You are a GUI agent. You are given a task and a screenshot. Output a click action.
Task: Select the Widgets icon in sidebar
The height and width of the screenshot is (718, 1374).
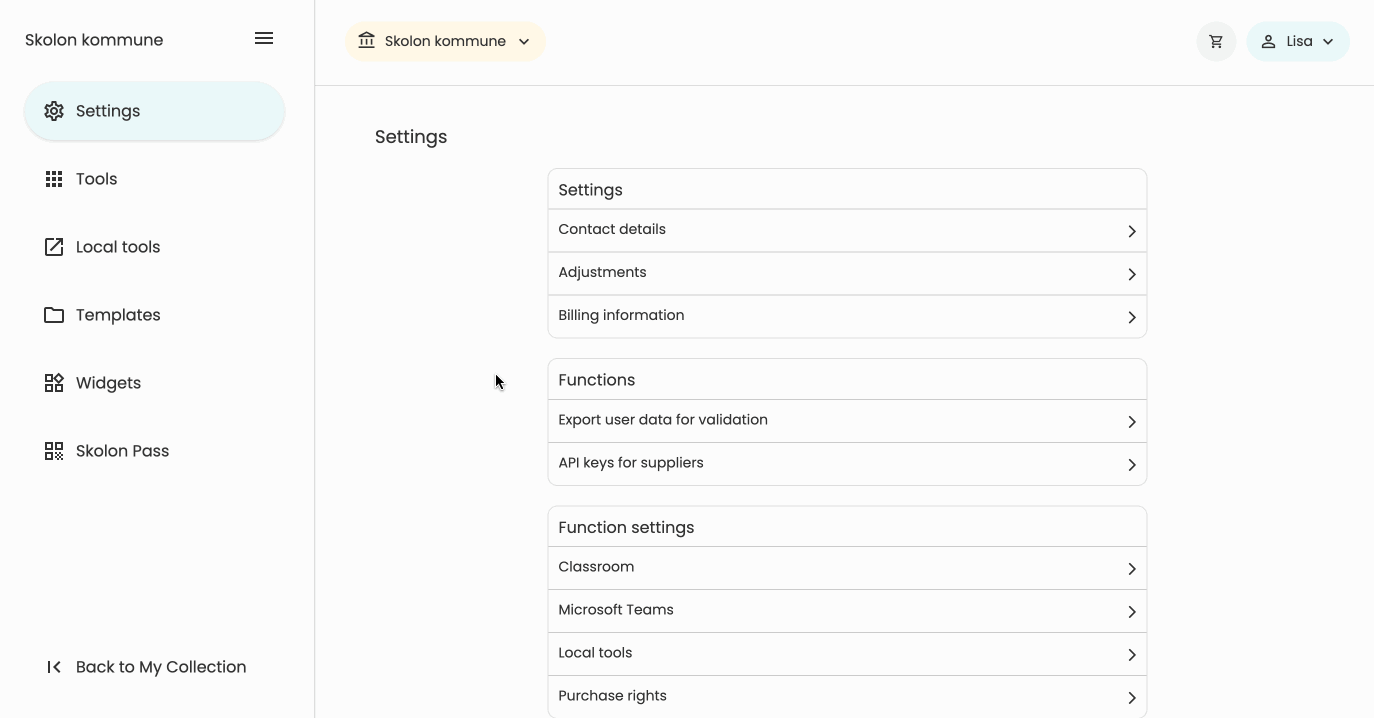pyautogui.click(x=54, y=382)
